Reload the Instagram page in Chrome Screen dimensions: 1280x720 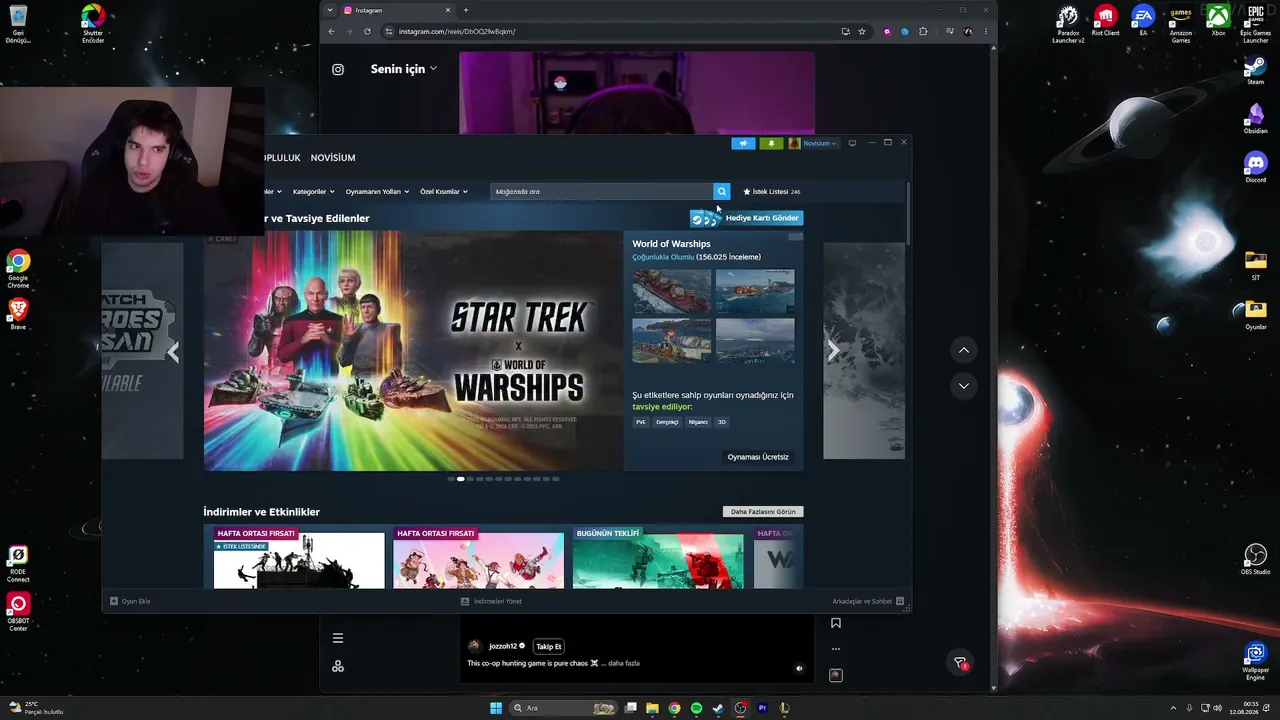(367, 31)
